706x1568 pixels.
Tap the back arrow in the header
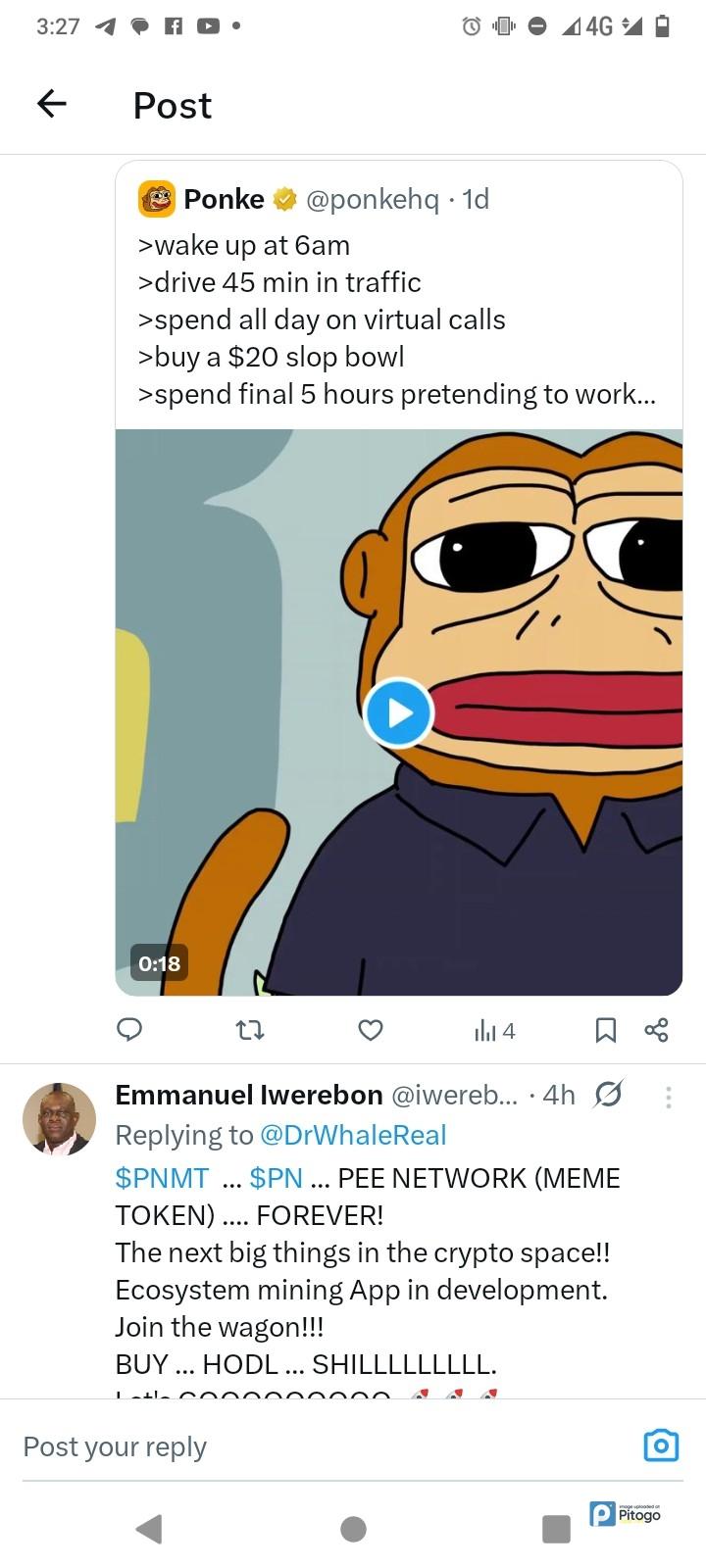51,104
